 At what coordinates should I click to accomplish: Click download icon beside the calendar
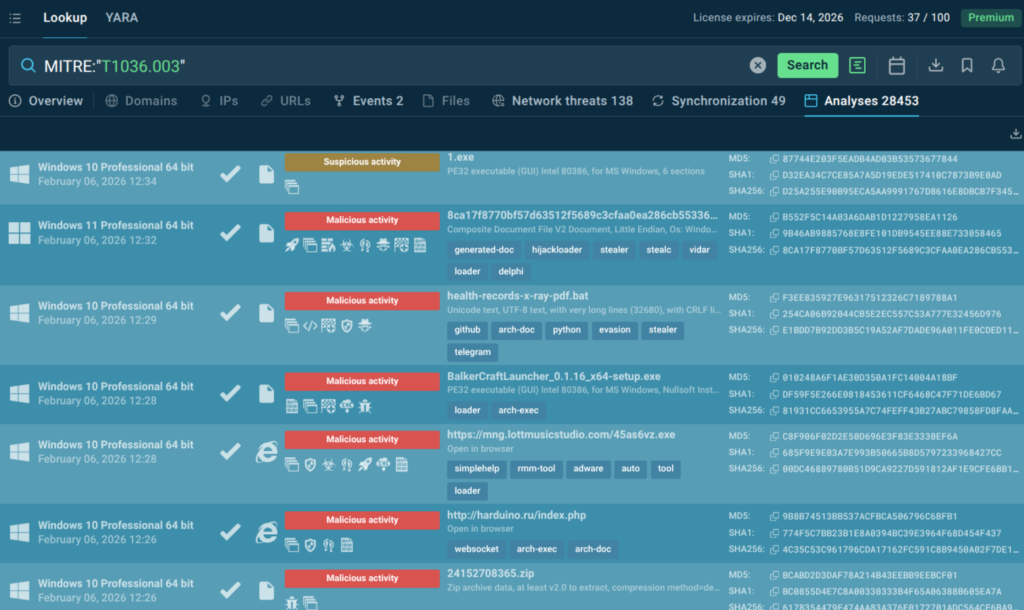(936, 65)
